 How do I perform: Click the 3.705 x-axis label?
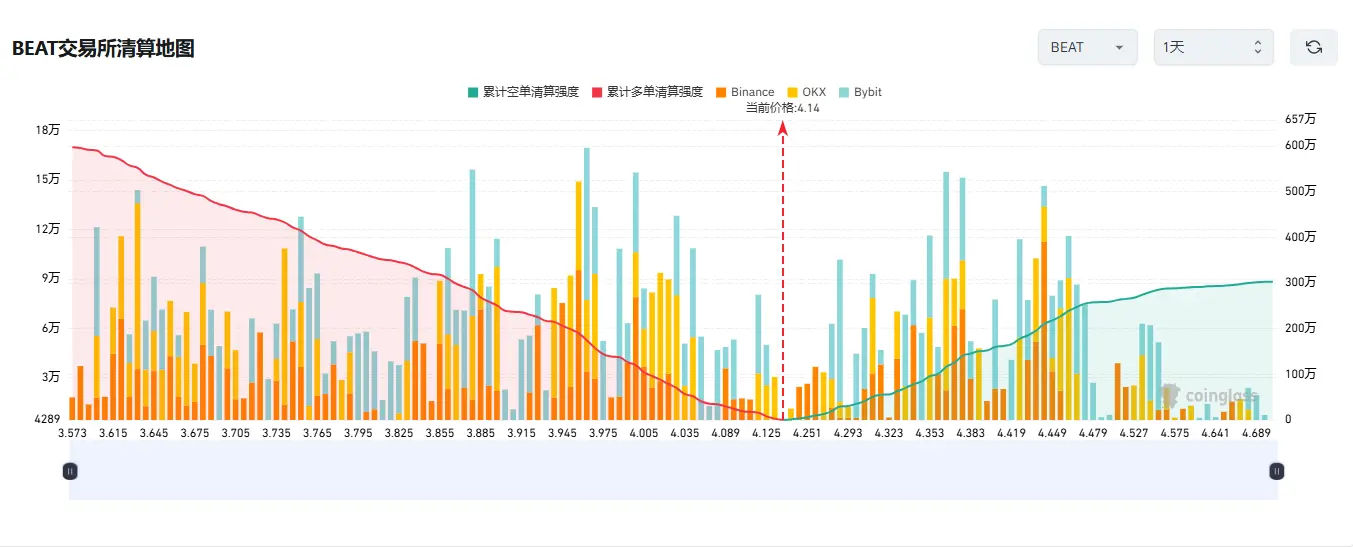[236, 433]
